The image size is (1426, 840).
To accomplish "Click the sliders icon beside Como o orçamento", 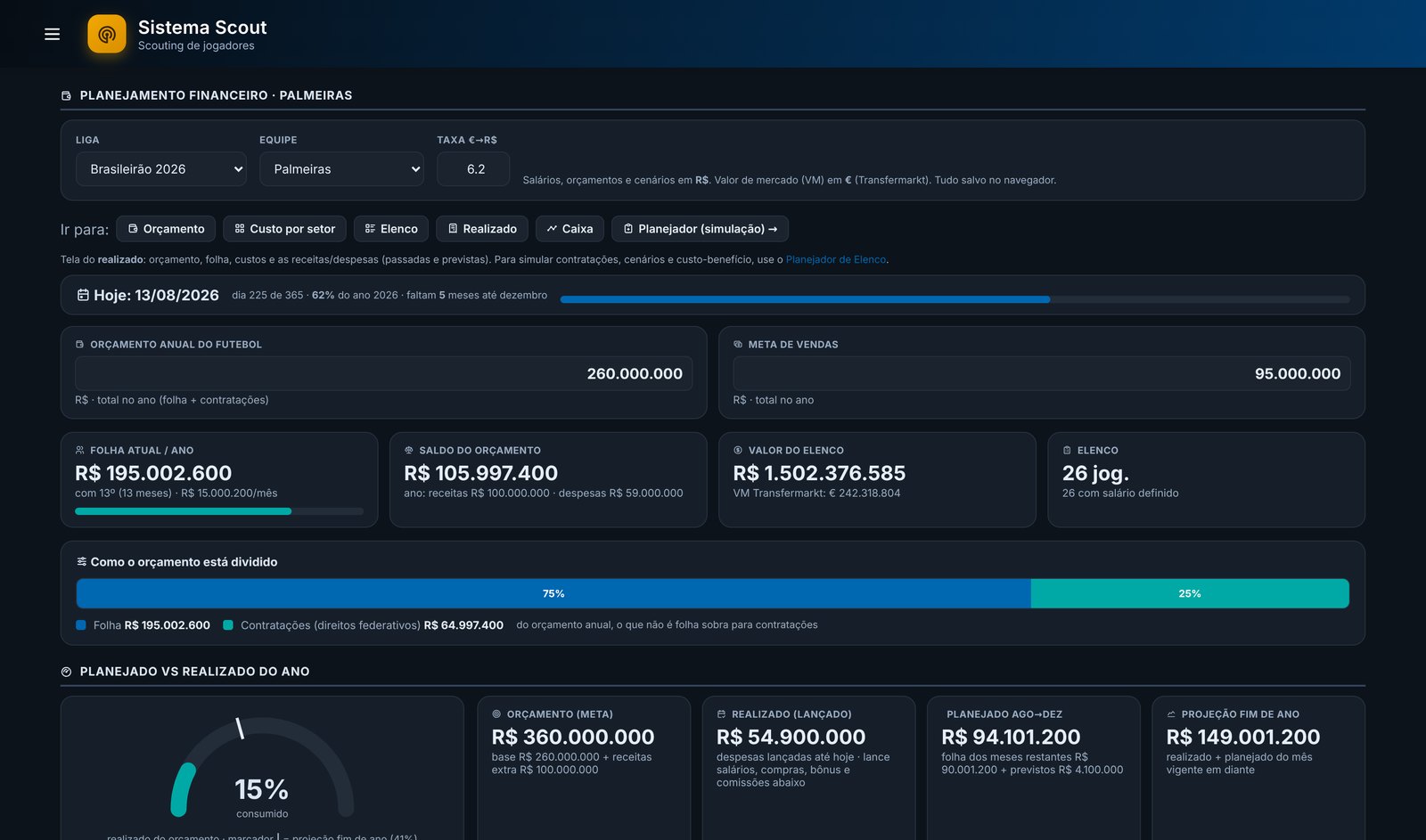I will 82,562.
